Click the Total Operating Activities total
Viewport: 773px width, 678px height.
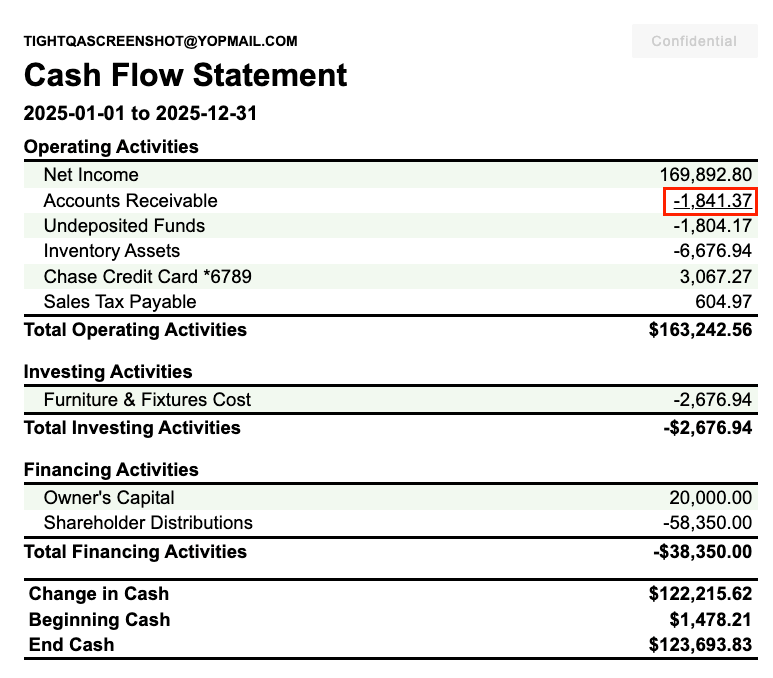(700, 330)
